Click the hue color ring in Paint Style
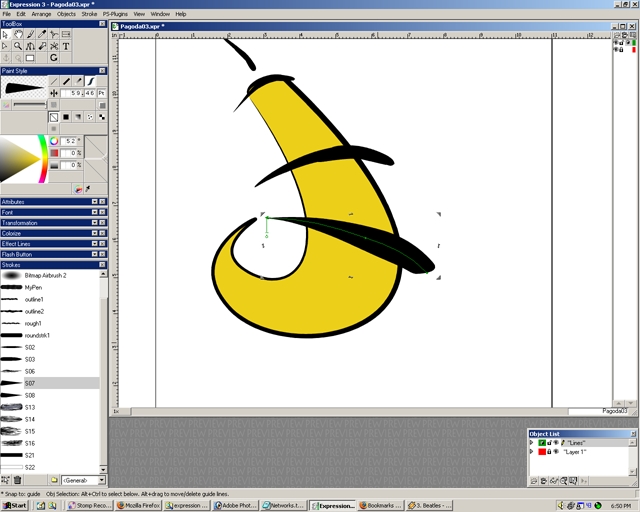The image size is (640, 512). (42, 159)
